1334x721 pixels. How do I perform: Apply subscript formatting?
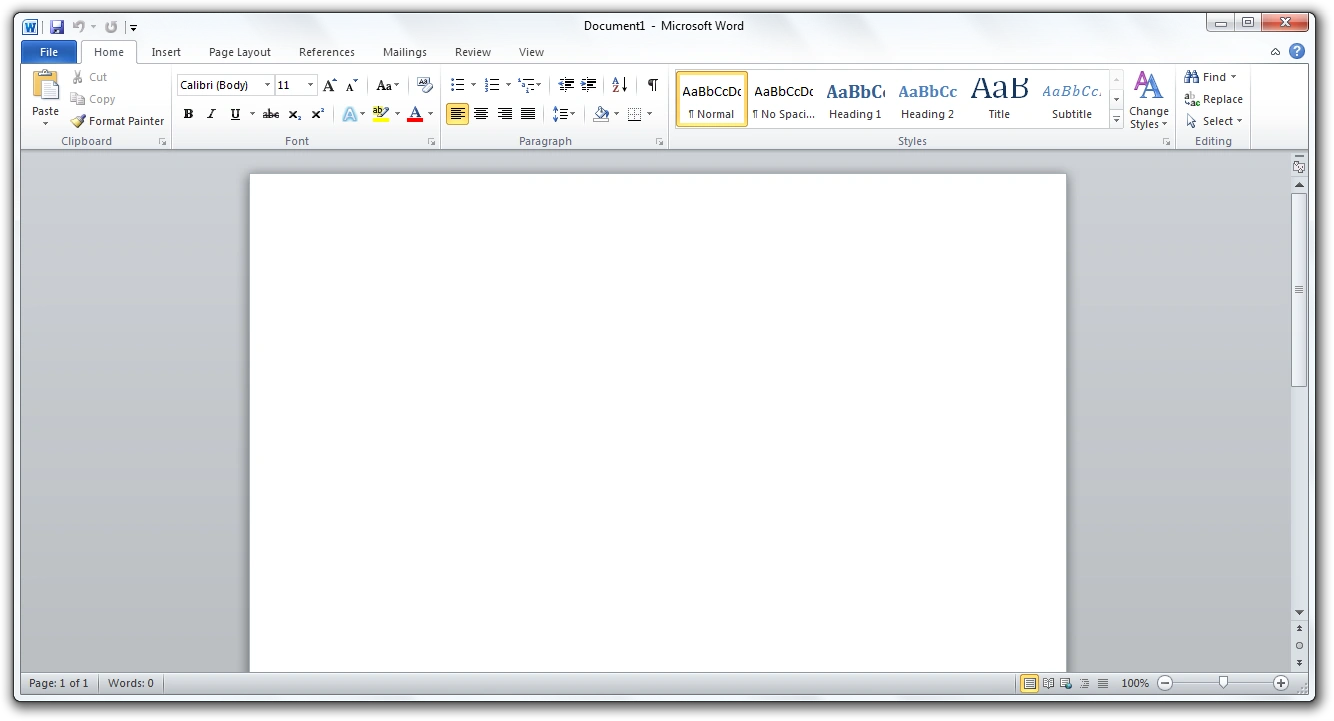294,114
